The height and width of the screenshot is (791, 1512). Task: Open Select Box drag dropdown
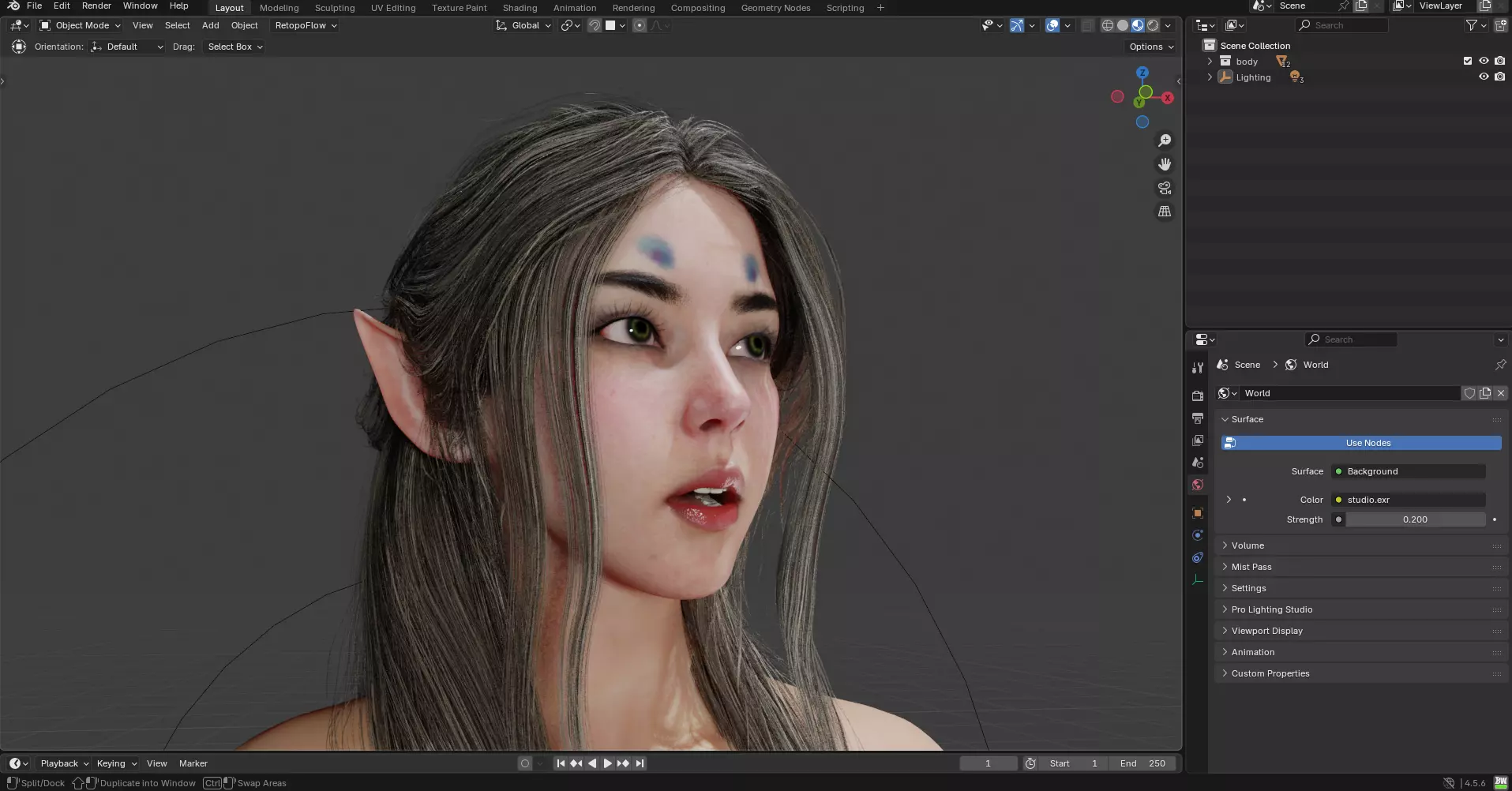234,47
